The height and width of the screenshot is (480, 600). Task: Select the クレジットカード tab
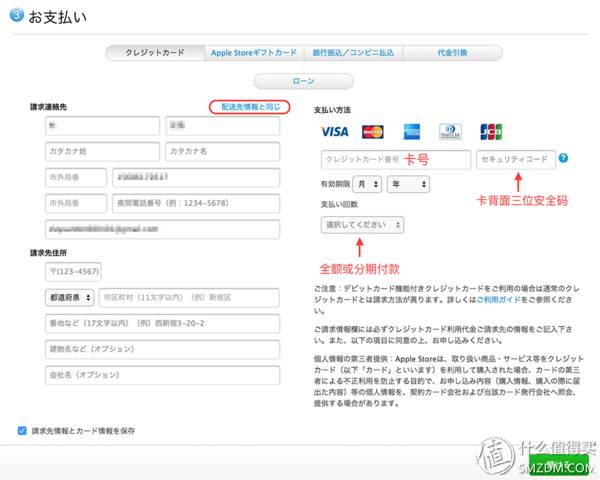pos(154,52)
